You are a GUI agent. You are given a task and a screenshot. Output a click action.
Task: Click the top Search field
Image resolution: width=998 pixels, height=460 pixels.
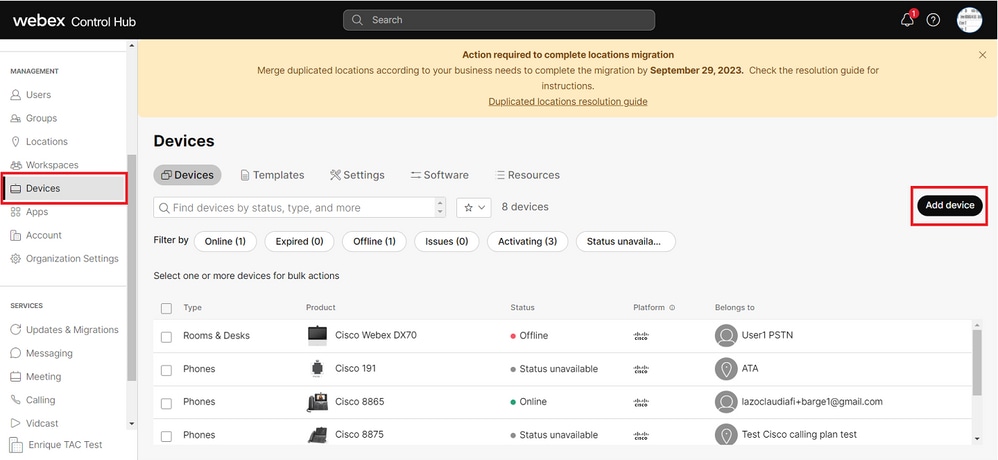pos(499,20)
